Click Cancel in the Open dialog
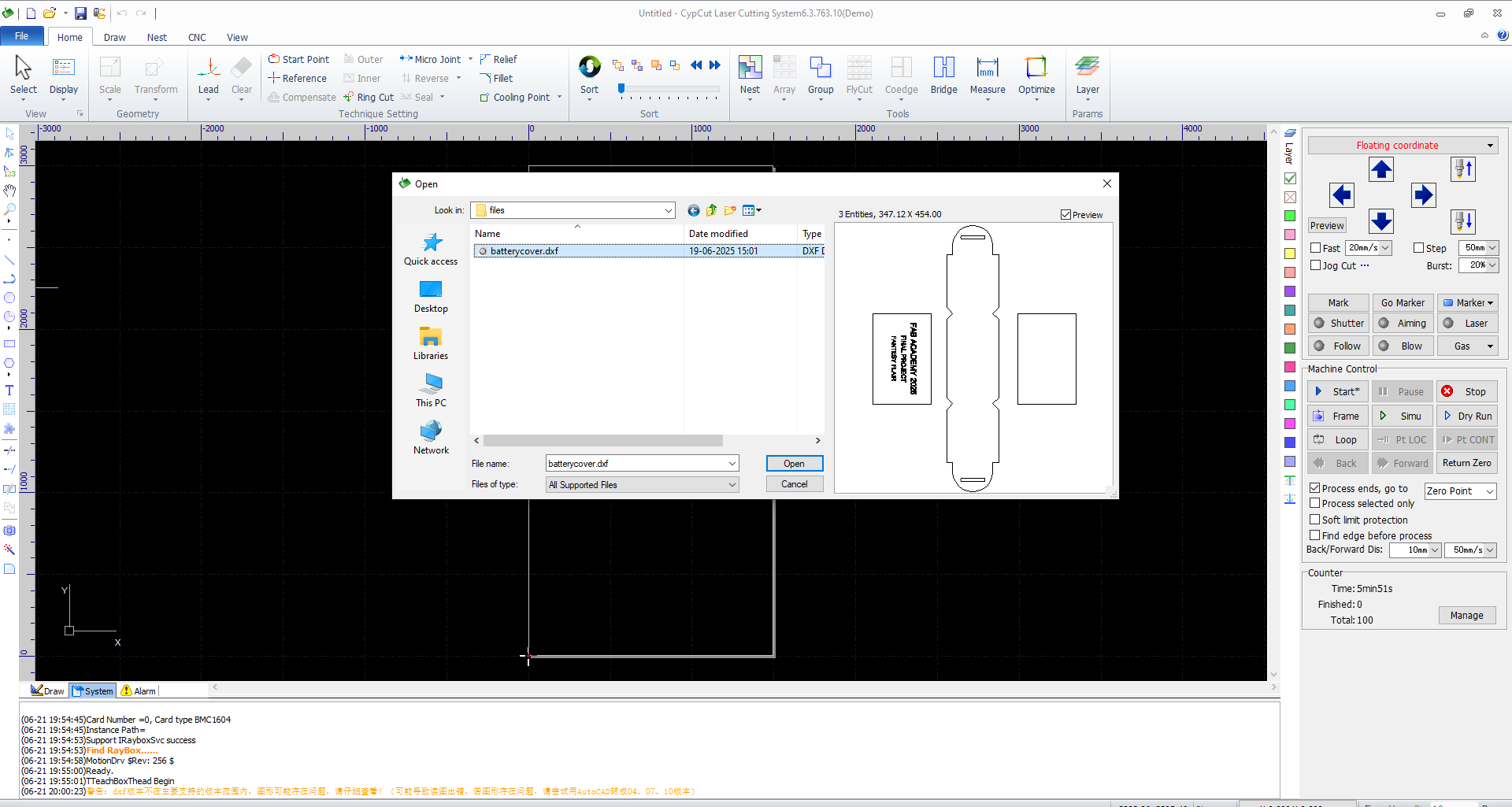The height and width of the screenshot is (807, 1512). tap(795, 484)
